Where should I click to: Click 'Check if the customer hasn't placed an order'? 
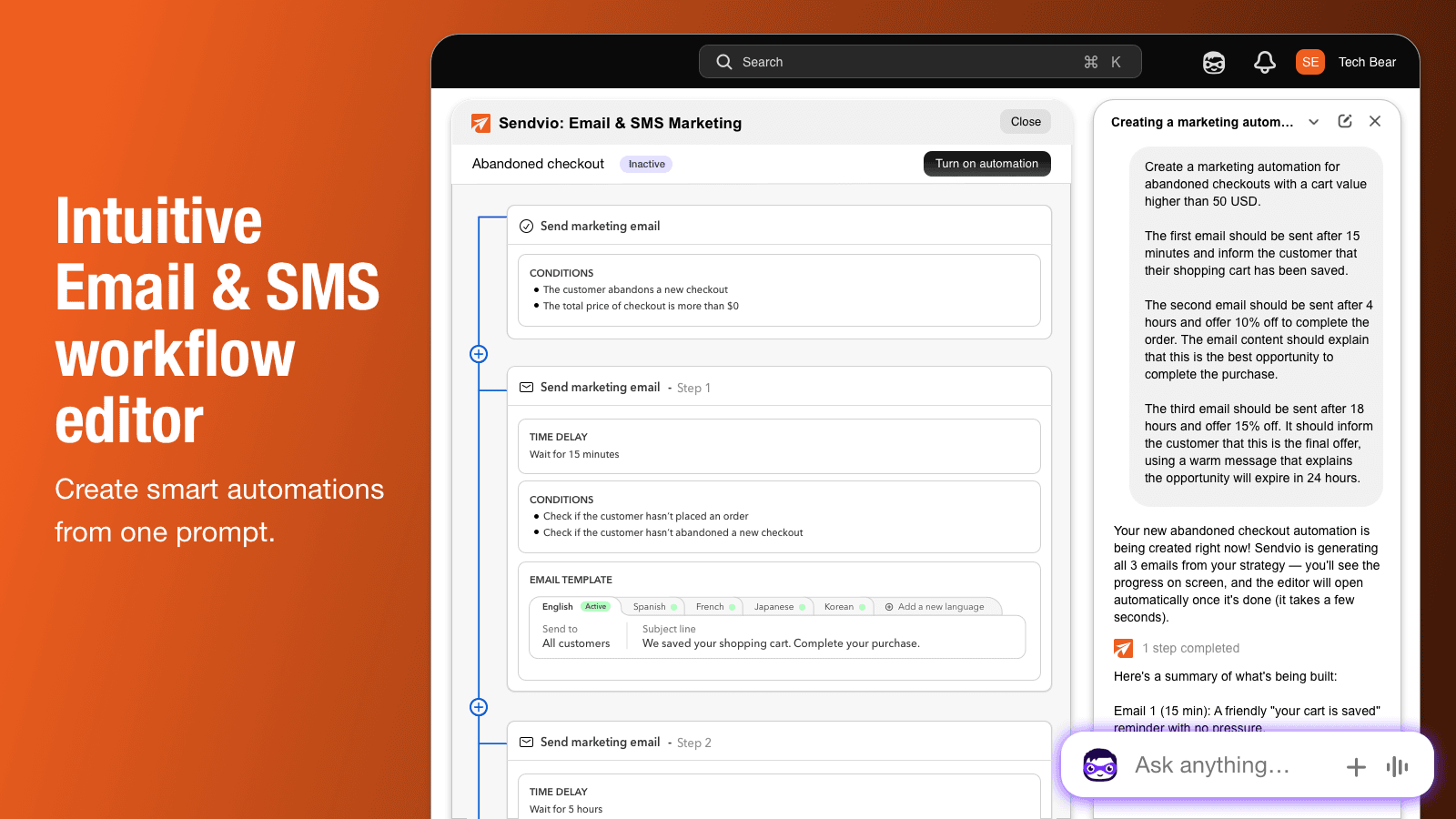(646, 517)
